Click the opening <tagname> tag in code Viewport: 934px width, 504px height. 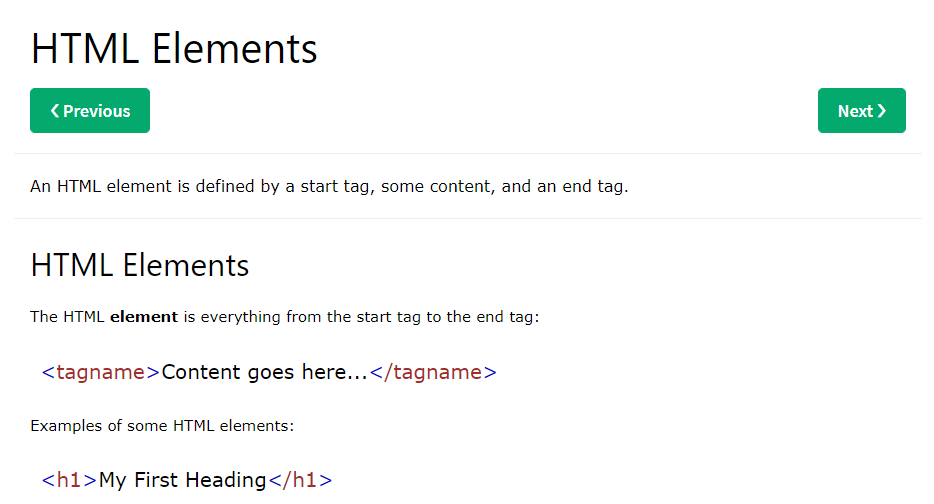point(100,373)
